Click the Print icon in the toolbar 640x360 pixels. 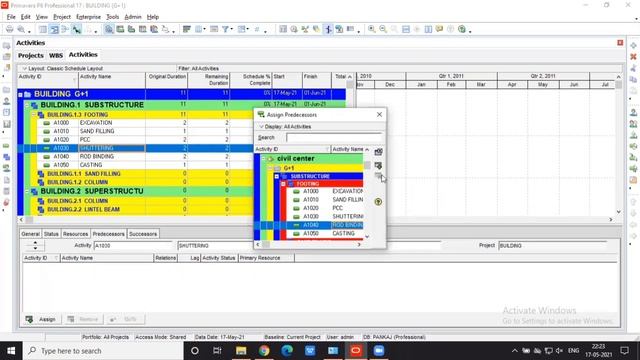9,29
